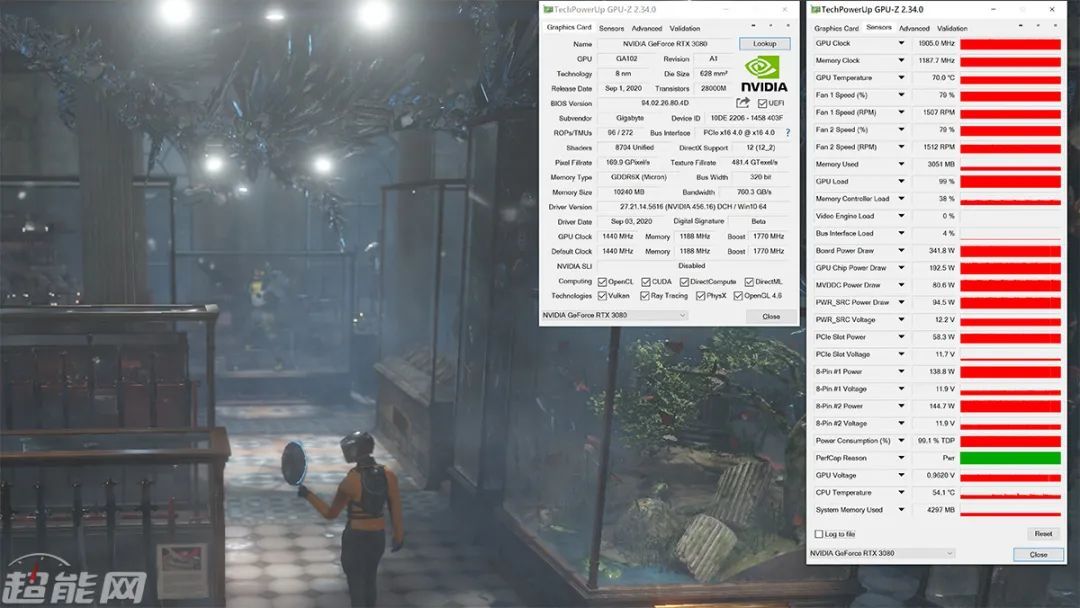Click the Memory Controller Load graph
This screenshot has height=608, width=1080.
pyautogui.click(x=1010, y=199)
